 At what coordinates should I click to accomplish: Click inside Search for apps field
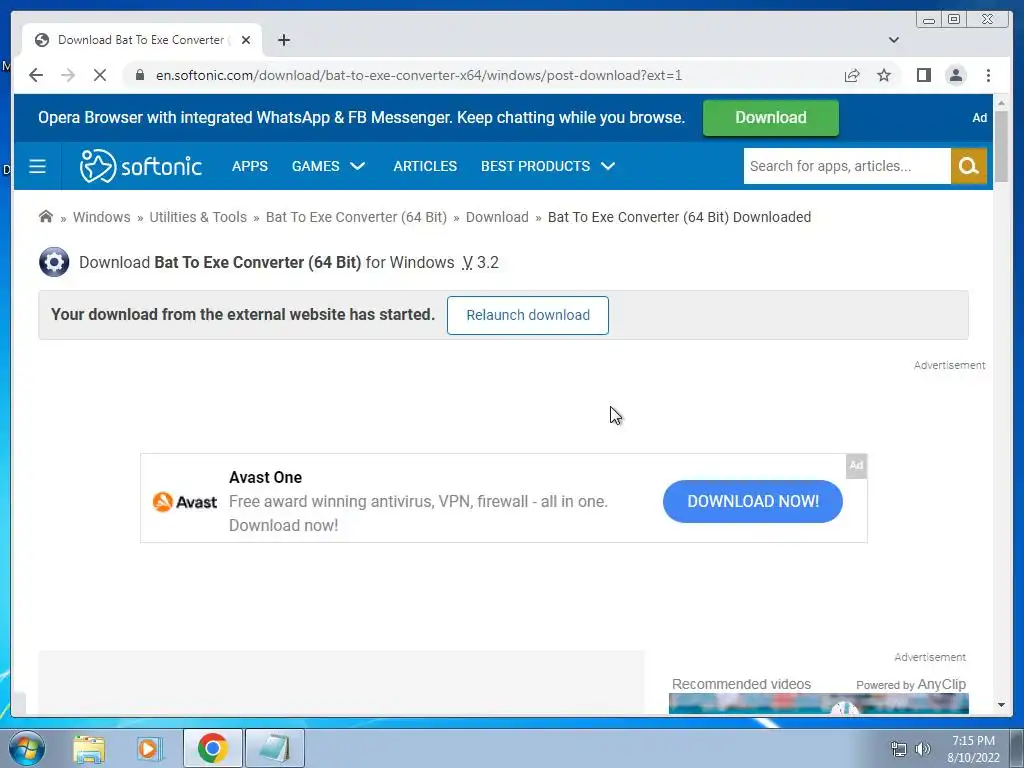(847, 166)
